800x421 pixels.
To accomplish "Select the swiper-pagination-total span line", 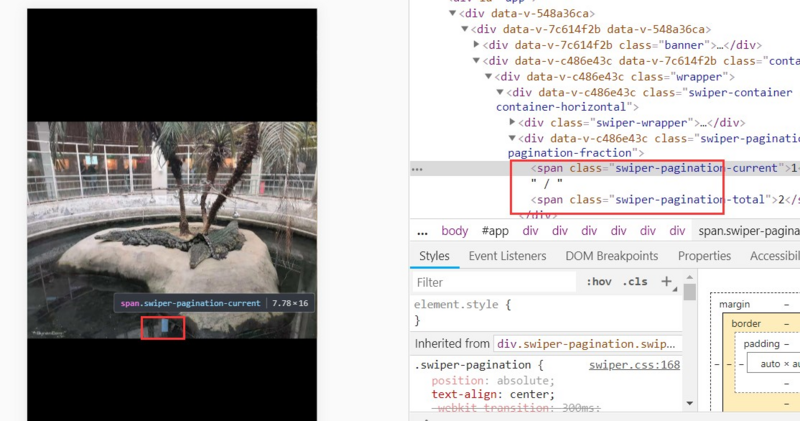I will pyautogui.click(x=665, y=200).
